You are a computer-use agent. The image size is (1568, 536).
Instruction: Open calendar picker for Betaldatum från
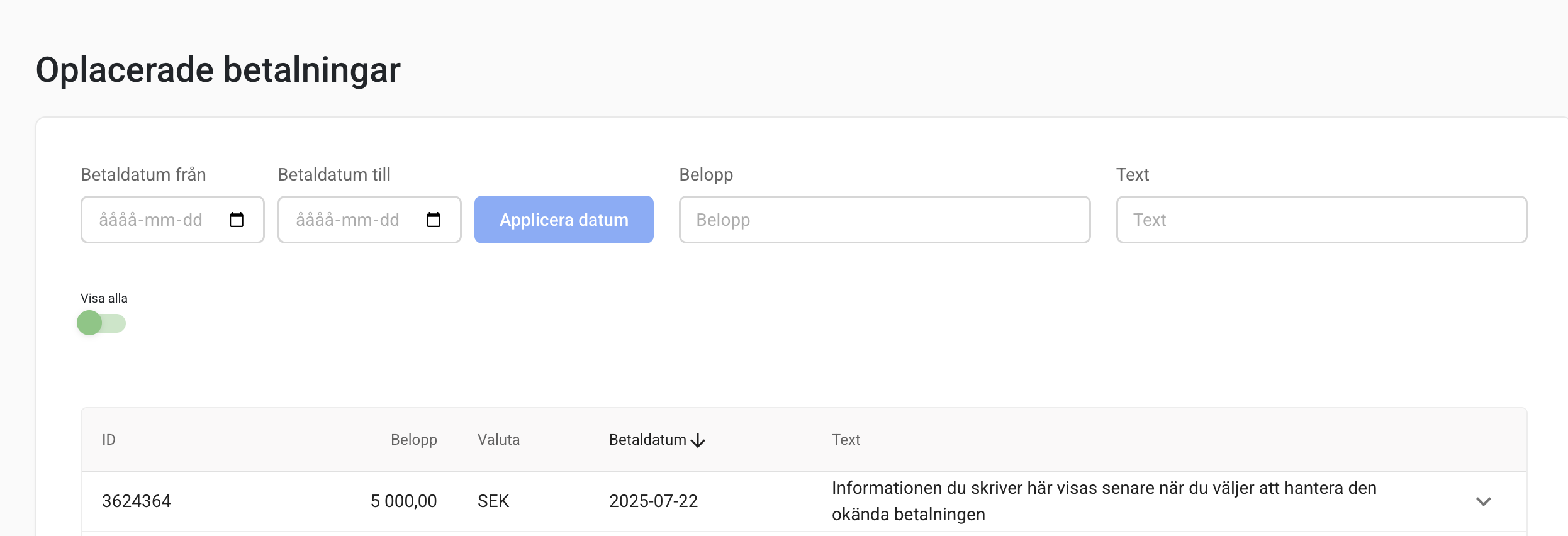click(x=237, y=220)
